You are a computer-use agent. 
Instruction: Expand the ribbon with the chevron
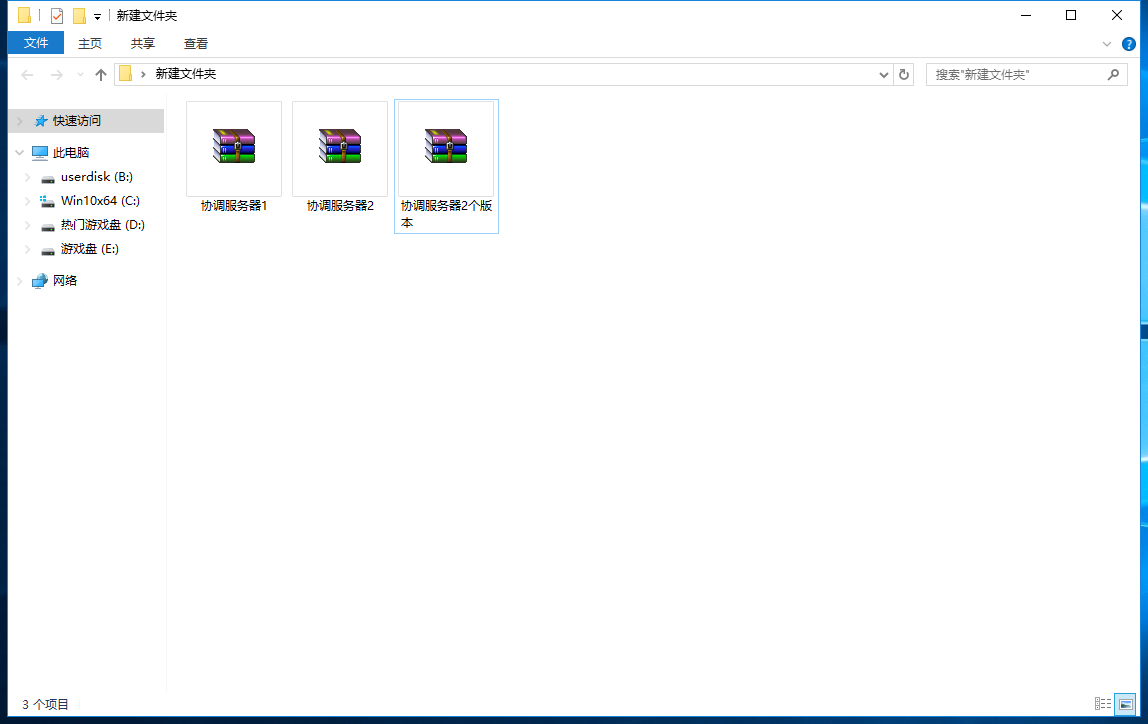click(x=1107, y=44)
